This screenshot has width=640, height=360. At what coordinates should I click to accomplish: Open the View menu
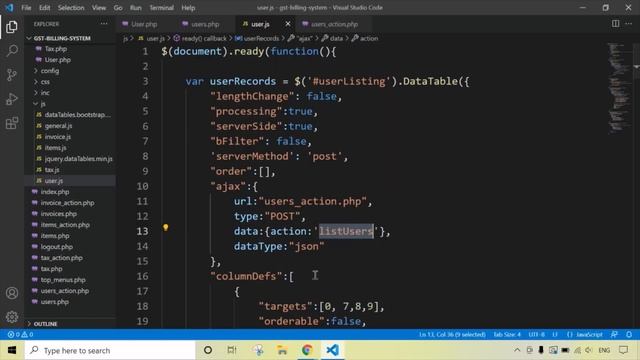click(x=98, y=7)
